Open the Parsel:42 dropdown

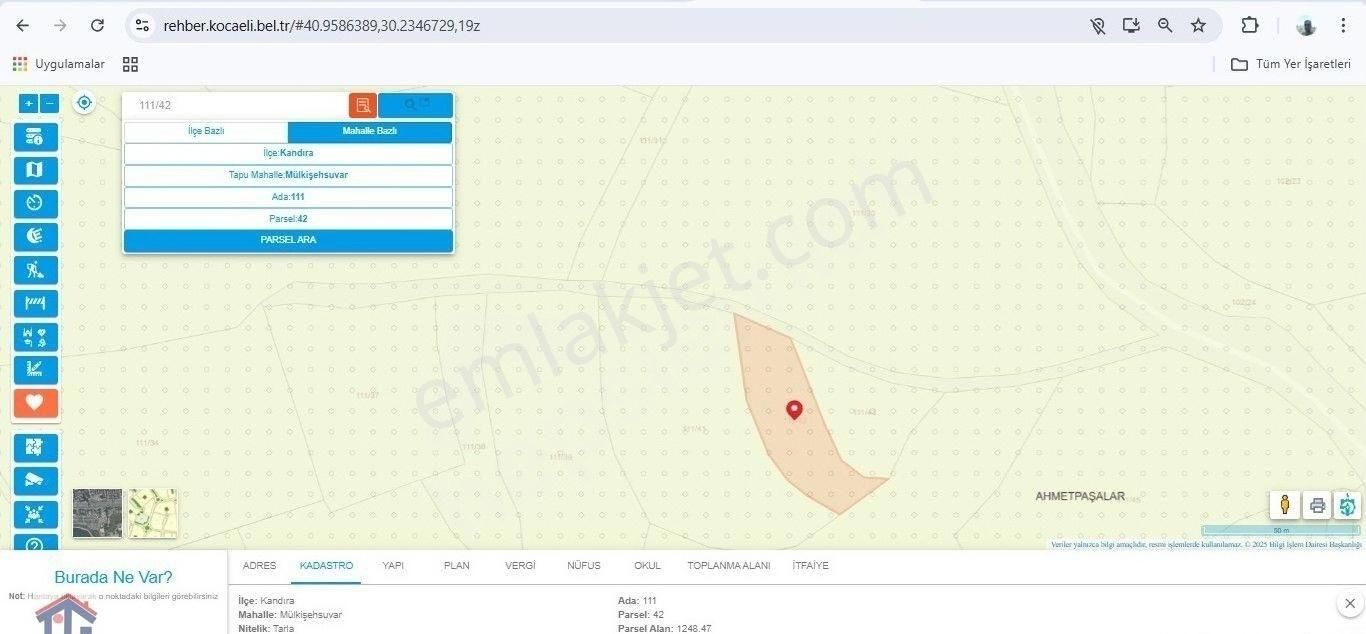pyautogui.click(x=288, y=219)
